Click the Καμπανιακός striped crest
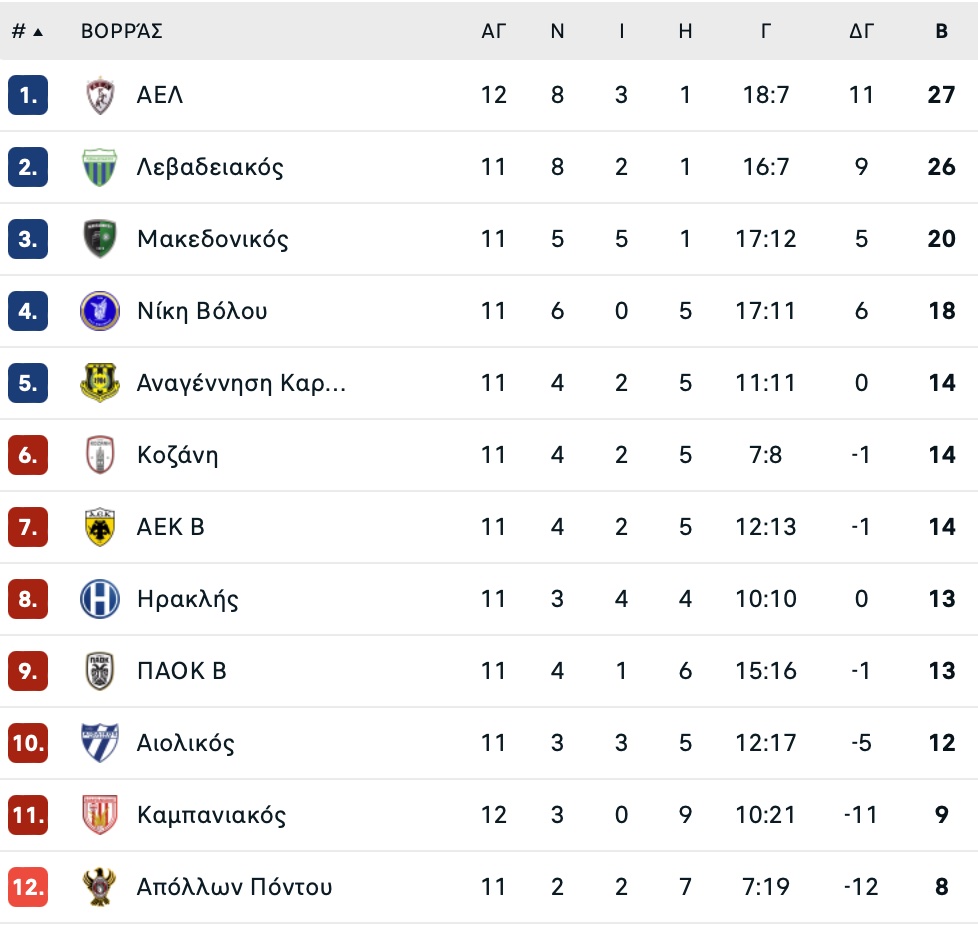 (100, 815)
